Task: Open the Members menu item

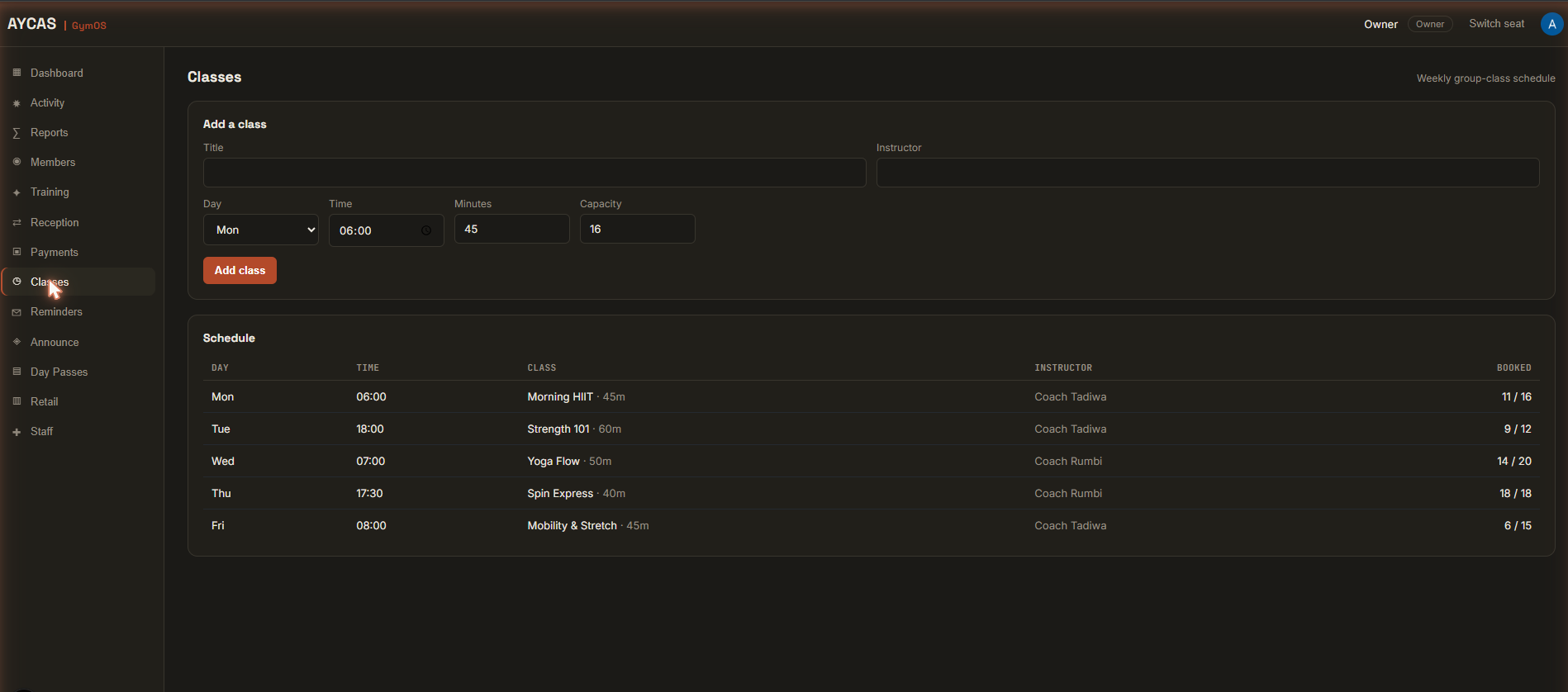Action: point(79,162)
